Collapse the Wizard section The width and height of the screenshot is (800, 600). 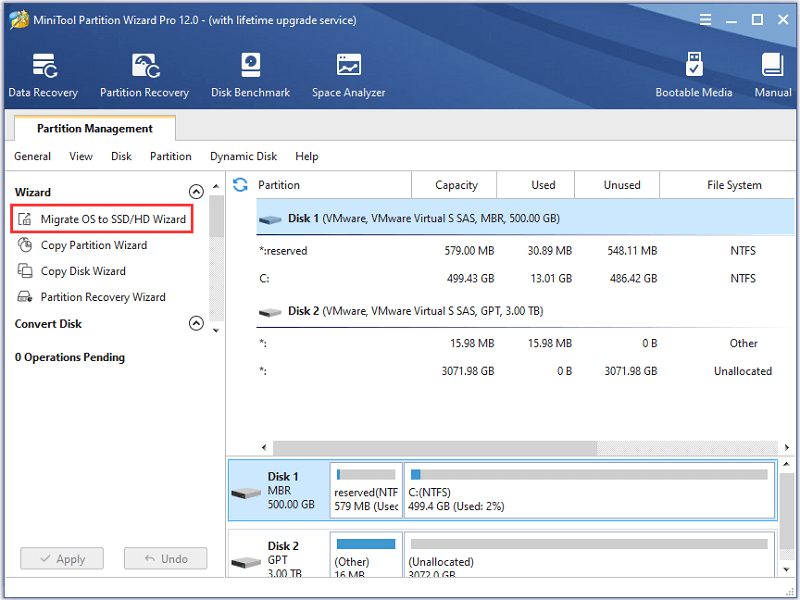click(196, 191)
